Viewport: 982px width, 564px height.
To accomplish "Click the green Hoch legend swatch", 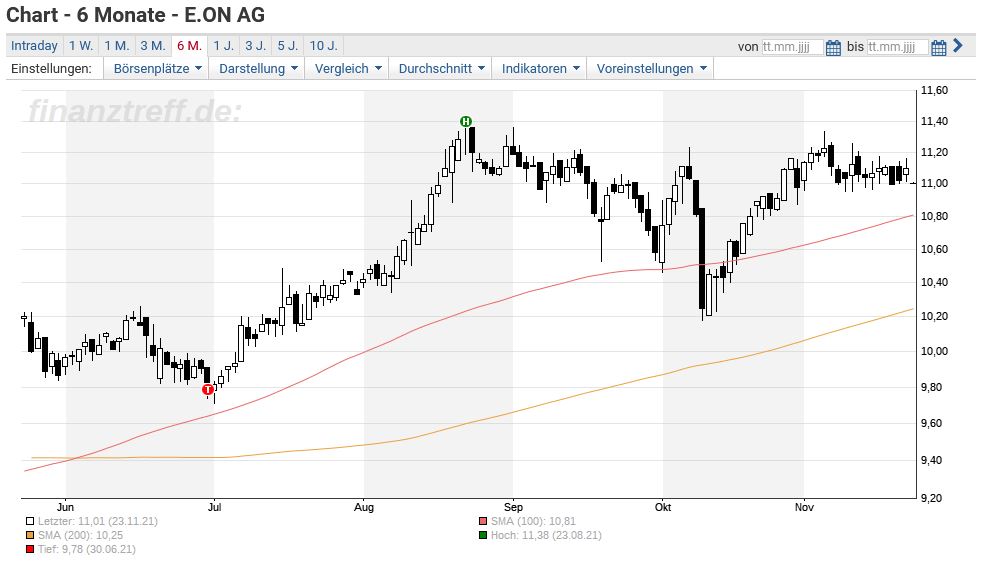I will tap(482, 535).
